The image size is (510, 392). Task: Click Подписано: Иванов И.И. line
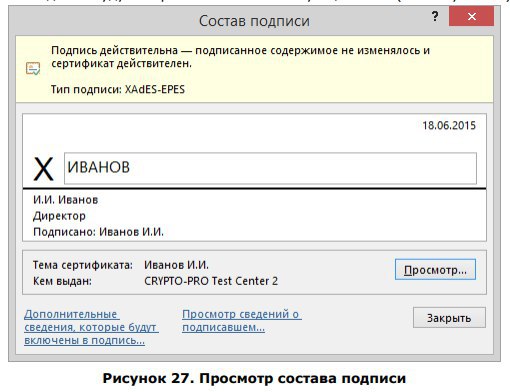pos(98,232)
